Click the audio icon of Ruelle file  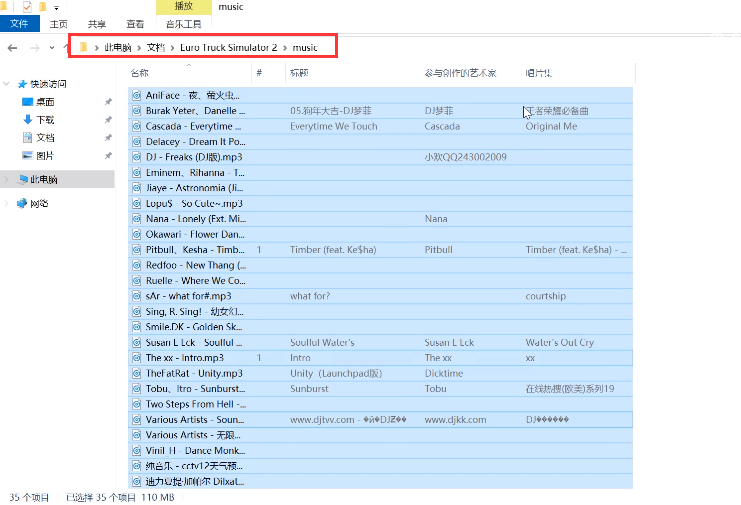[x=137, y=281]
